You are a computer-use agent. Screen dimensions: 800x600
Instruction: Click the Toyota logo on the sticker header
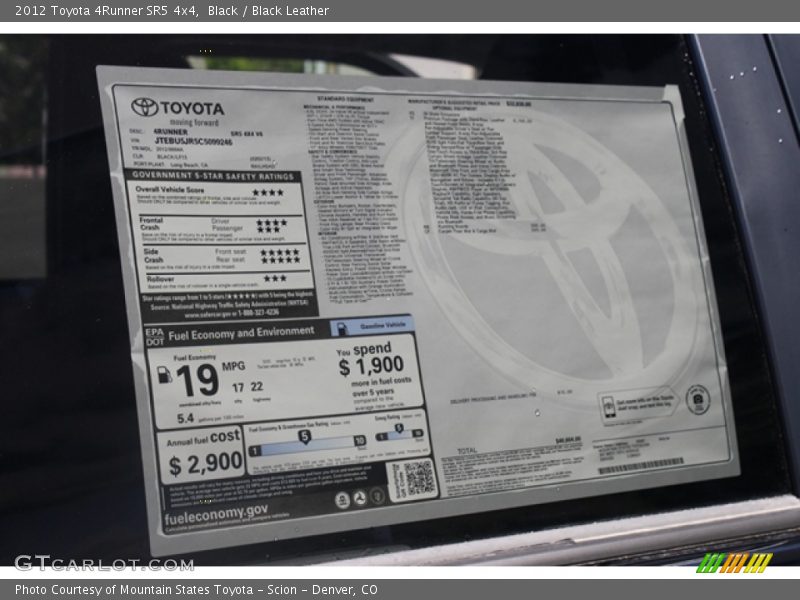tap(145, 107)
